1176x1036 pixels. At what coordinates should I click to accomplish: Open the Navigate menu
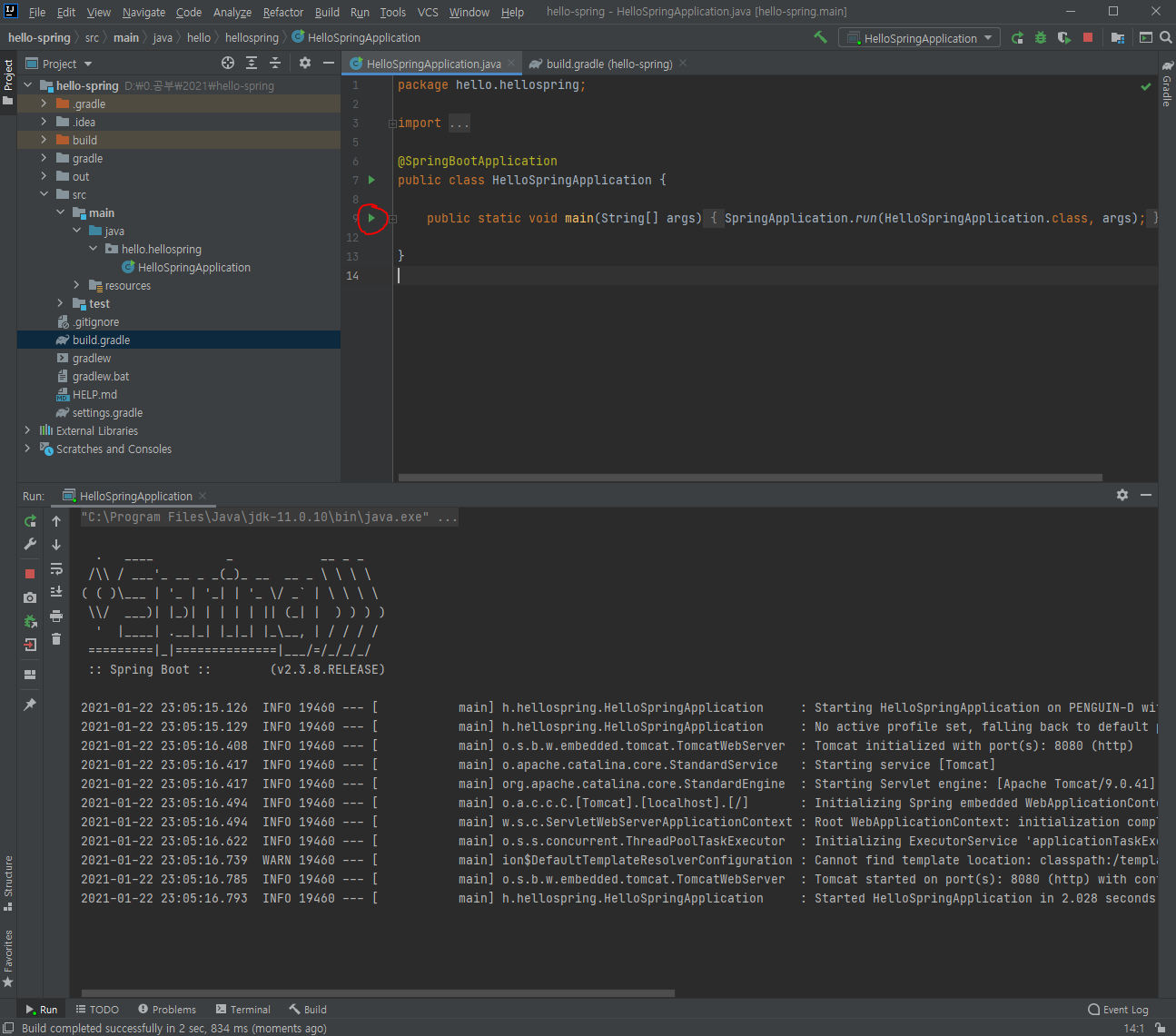143,12
